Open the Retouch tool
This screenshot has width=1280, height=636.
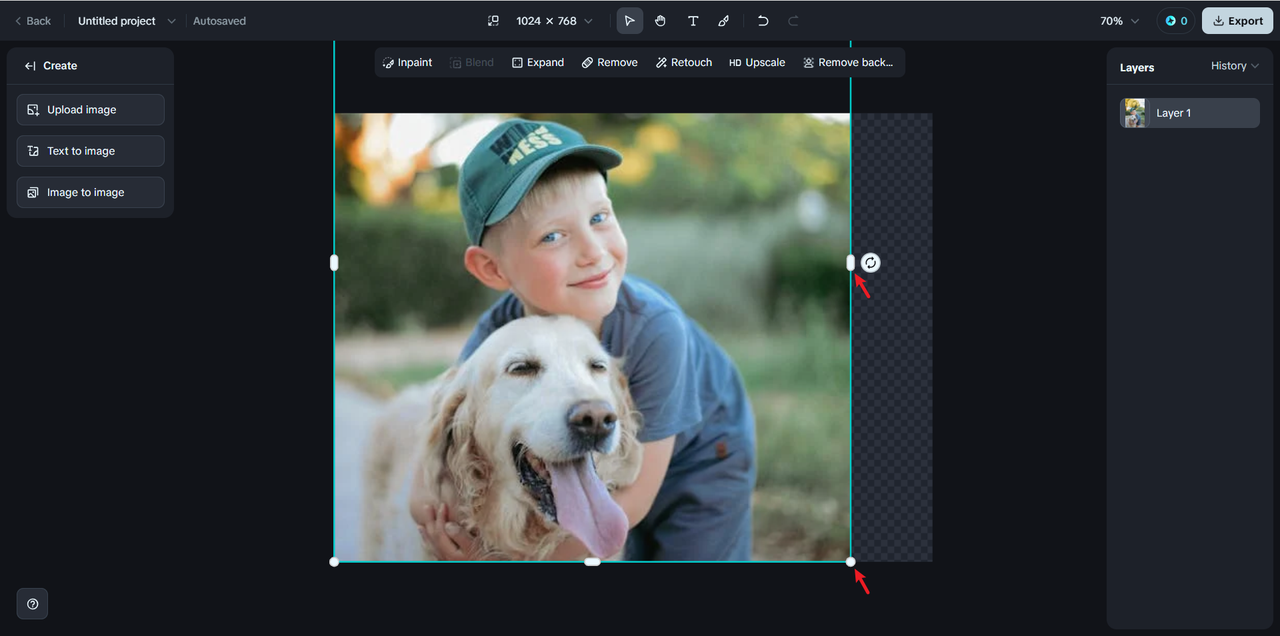(x=683, y=63)
